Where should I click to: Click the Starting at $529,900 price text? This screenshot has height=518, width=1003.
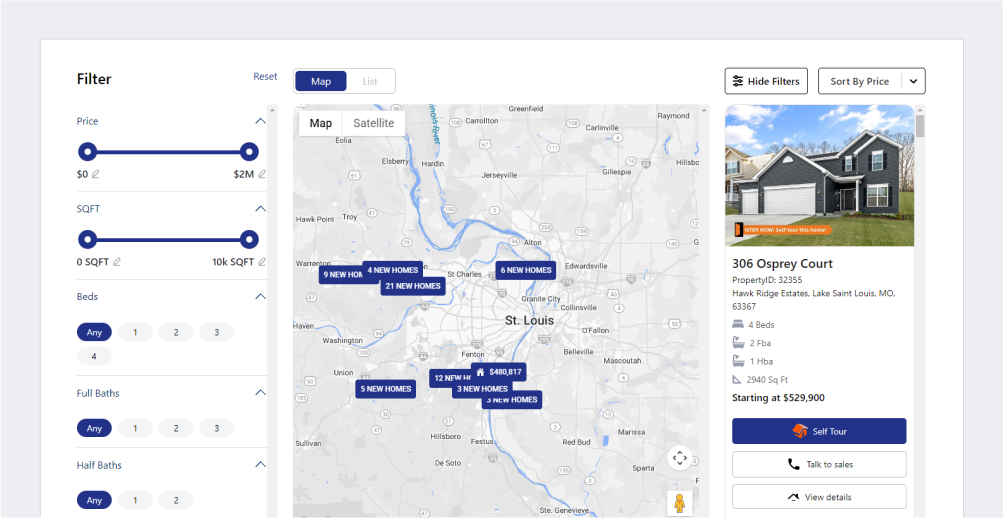click(778, 398)
